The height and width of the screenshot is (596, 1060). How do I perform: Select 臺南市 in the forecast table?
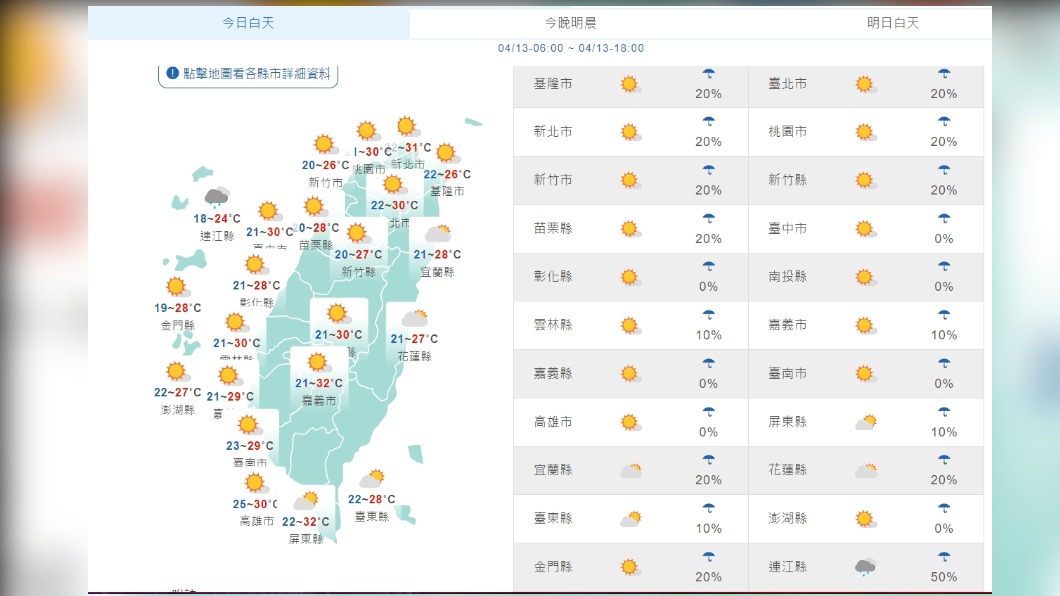pyautogui.click(x=788, y=373)
